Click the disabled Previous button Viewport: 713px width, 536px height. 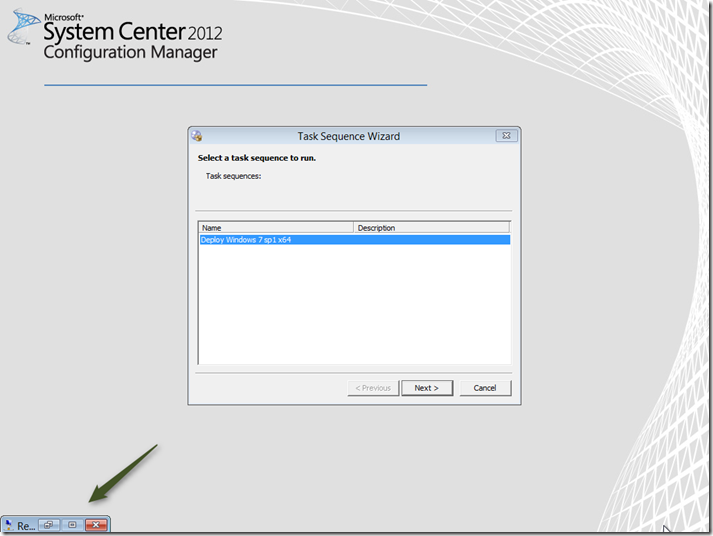(x=373, y=388)
